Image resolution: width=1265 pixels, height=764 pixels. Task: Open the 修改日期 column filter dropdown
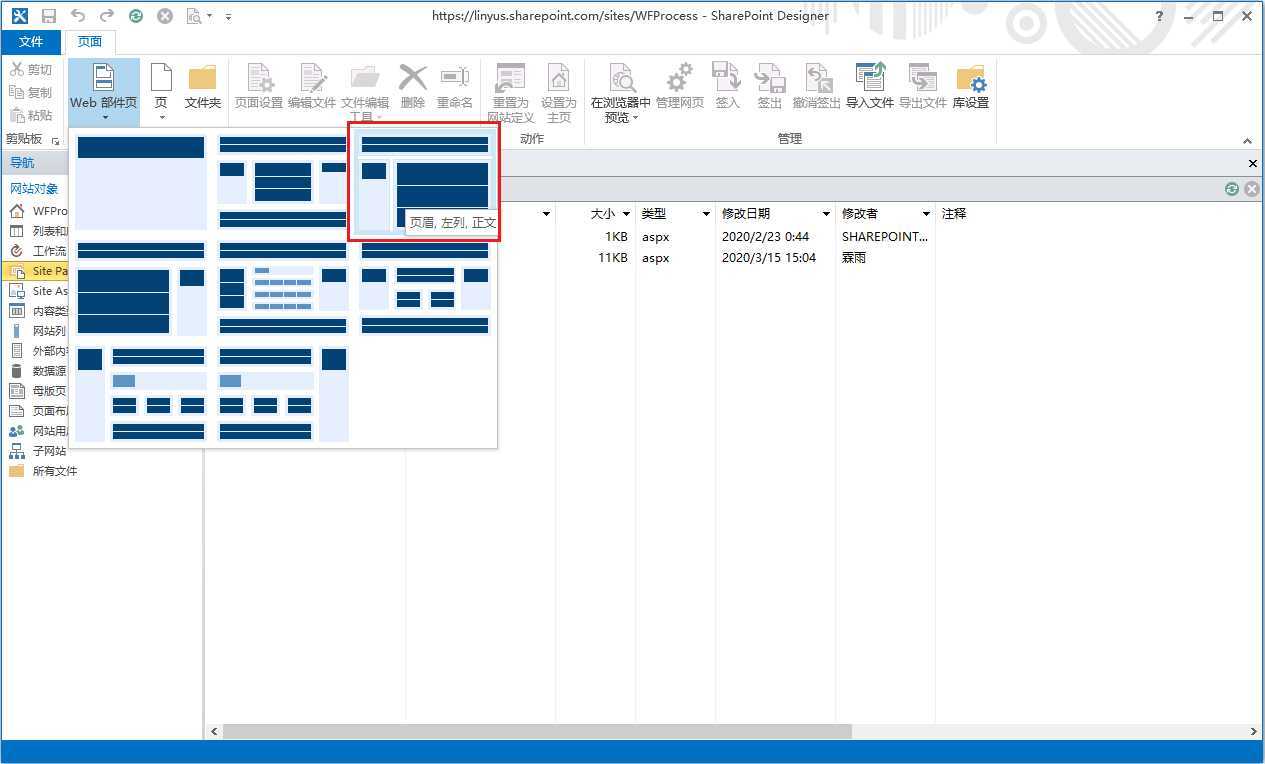[x=826, y=214]
